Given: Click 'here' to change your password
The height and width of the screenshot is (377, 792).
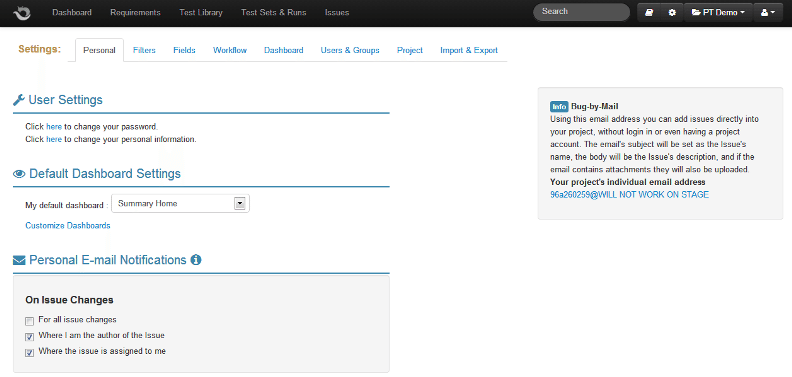Looking at the screenshot, I should (x=54, y=127).
